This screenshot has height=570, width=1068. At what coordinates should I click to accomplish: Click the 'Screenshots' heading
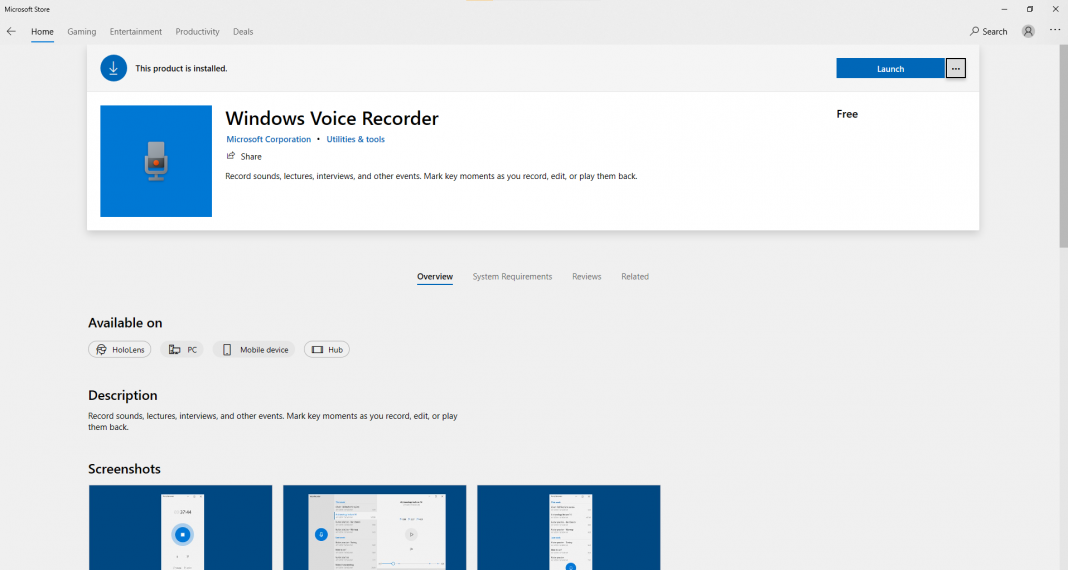click(125, 469)
